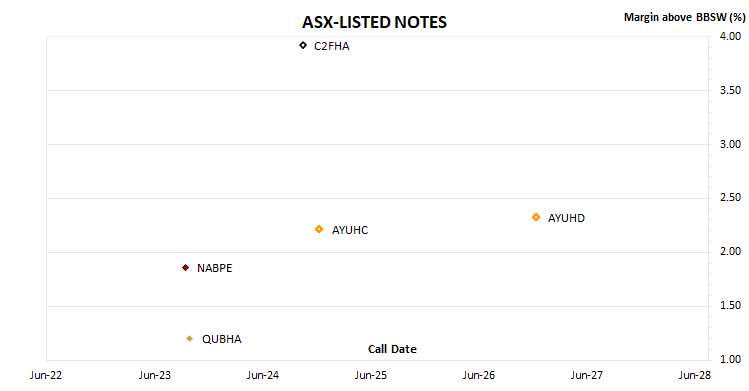The image size is (749, 391).
Task: Click the QUBHA diamond data point
Action: pyautogui.click(x=190, y=338)
